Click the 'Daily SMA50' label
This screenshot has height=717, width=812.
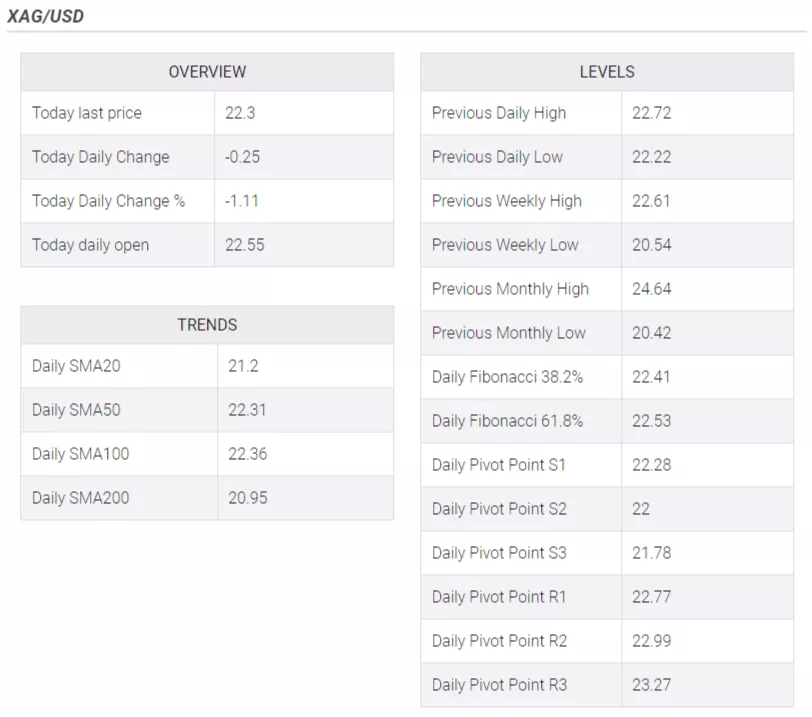(76, 410)
